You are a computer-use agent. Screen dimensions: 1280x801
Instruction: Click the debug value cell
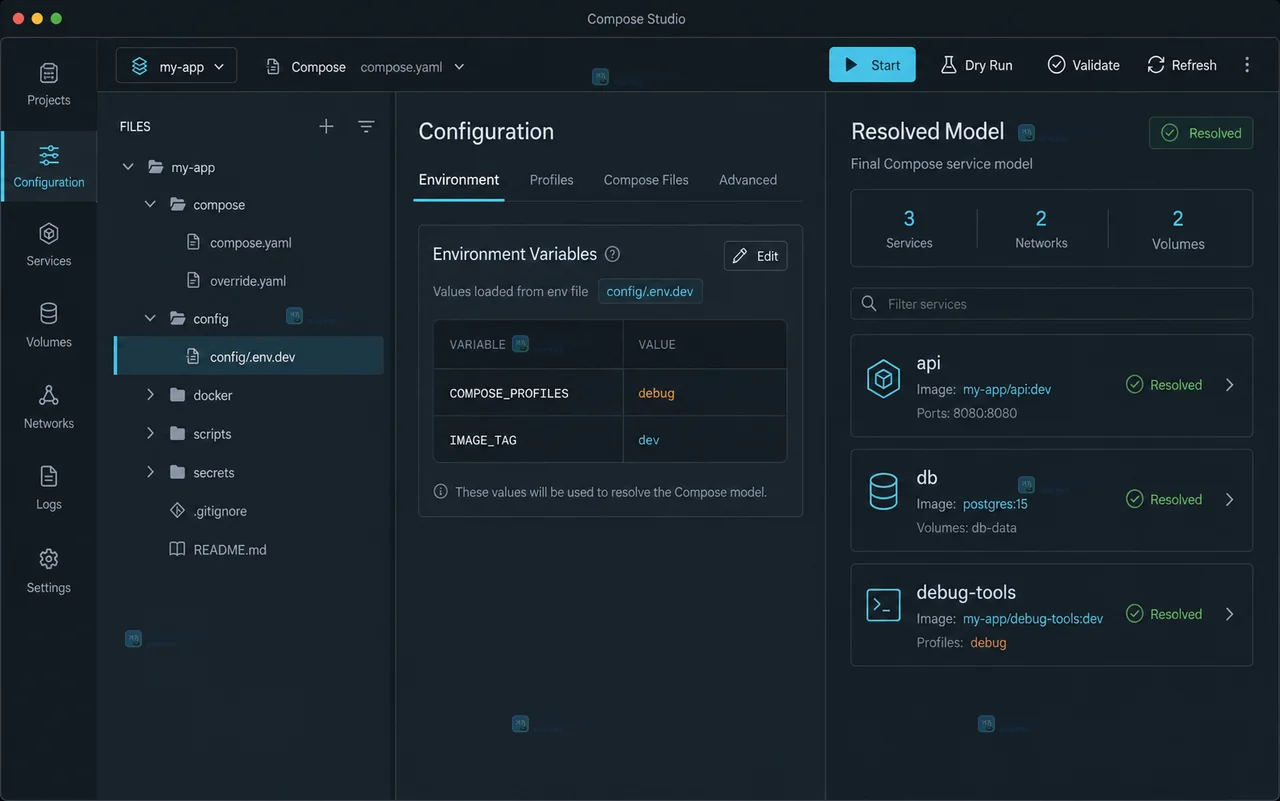coord(705,393)
